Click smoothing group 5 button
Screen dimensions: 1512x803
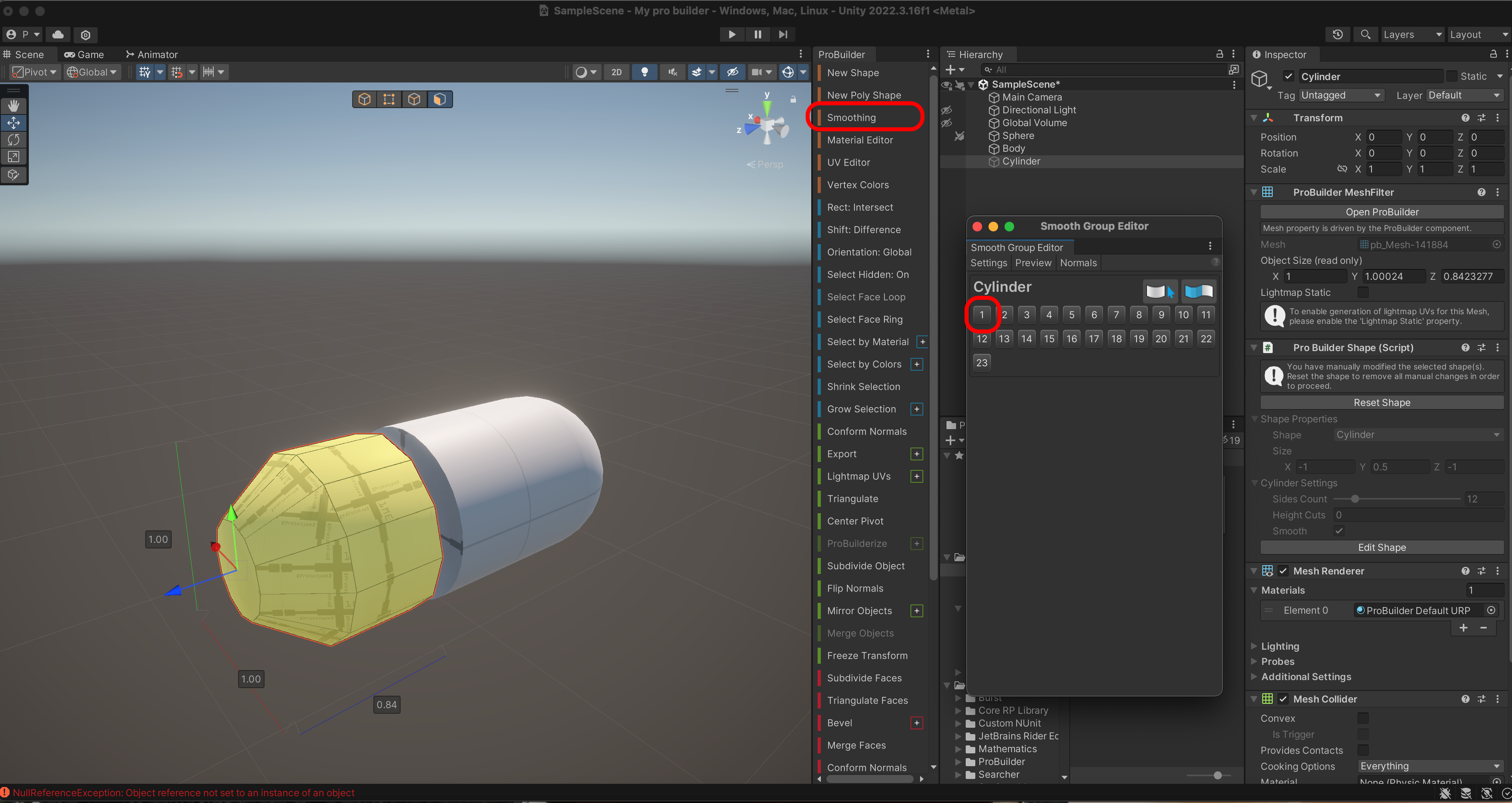[x=1071, y=315]
